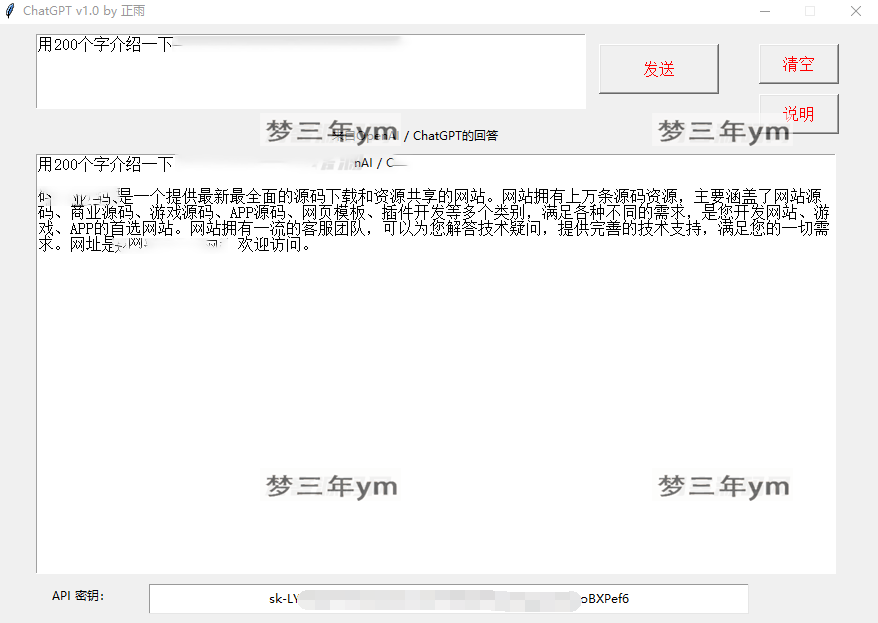Minimize the ChatGPT v1.0 window
Image resolution: width=878 pixels, height=623 pixels.
(765, 11)
